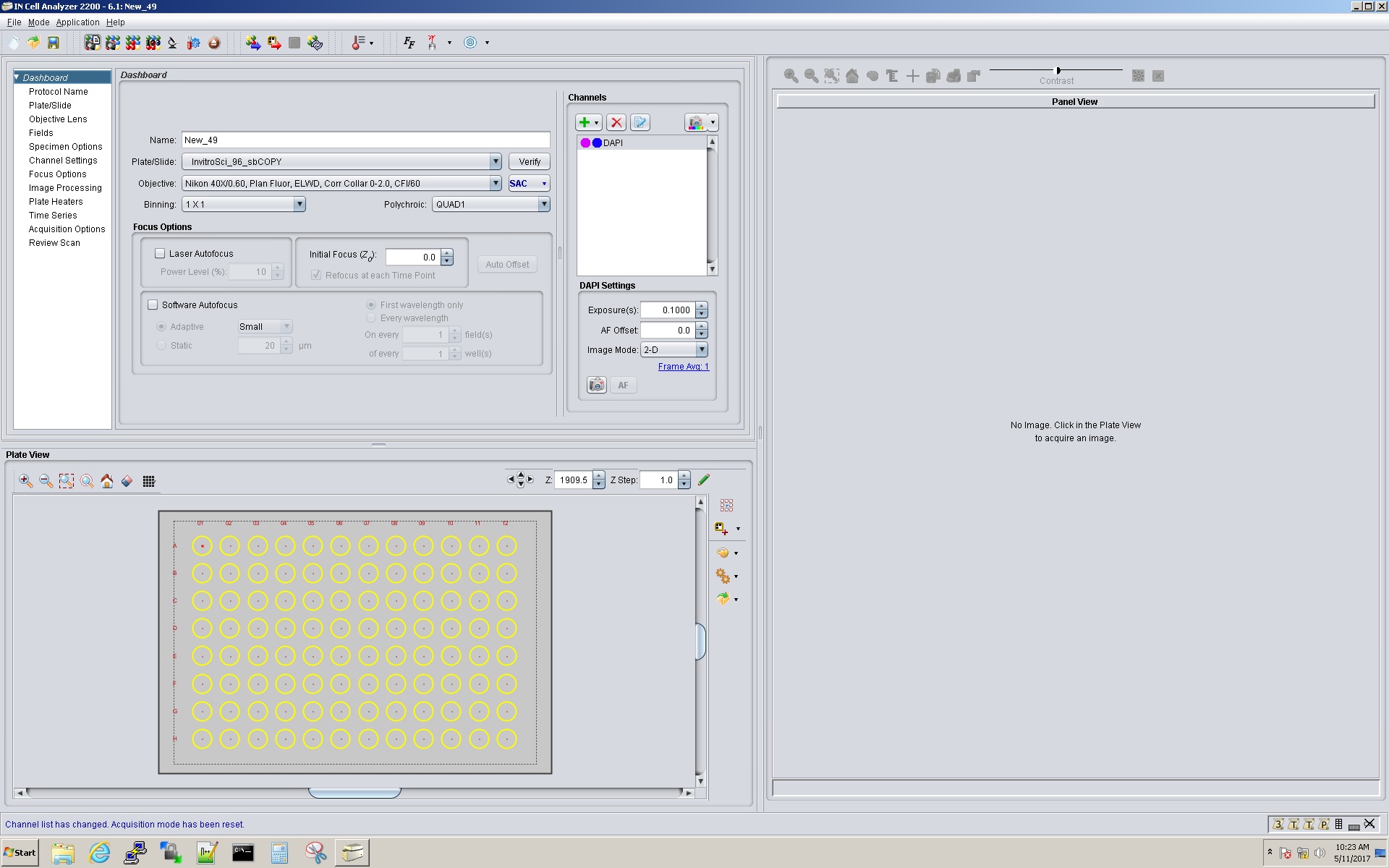Click the eject plate toolbar icon

[x=214, y=43]
